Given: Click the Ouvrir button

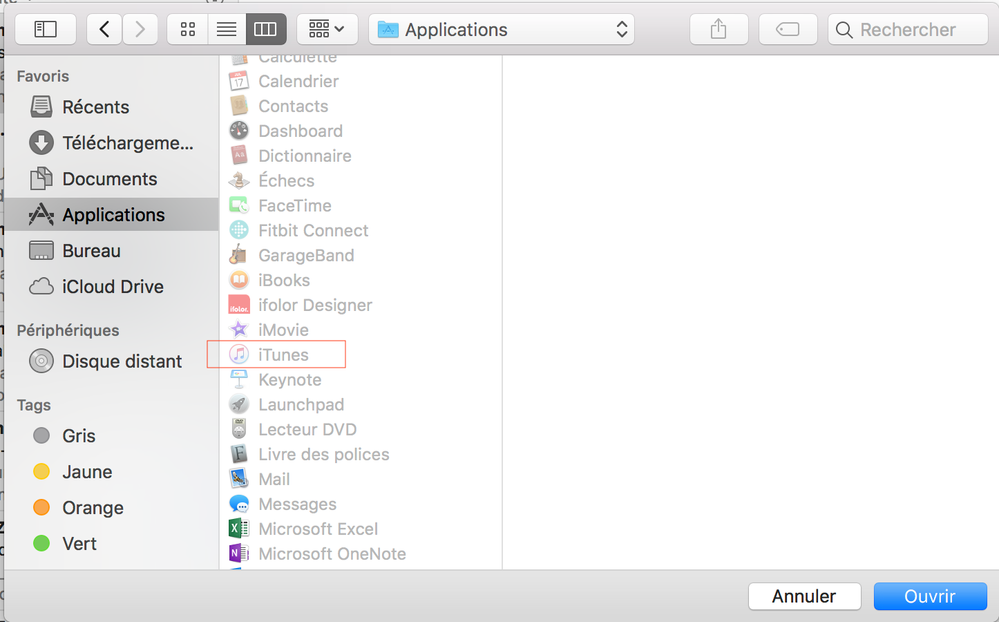Looking at the screenshot, I should point(930,597).
